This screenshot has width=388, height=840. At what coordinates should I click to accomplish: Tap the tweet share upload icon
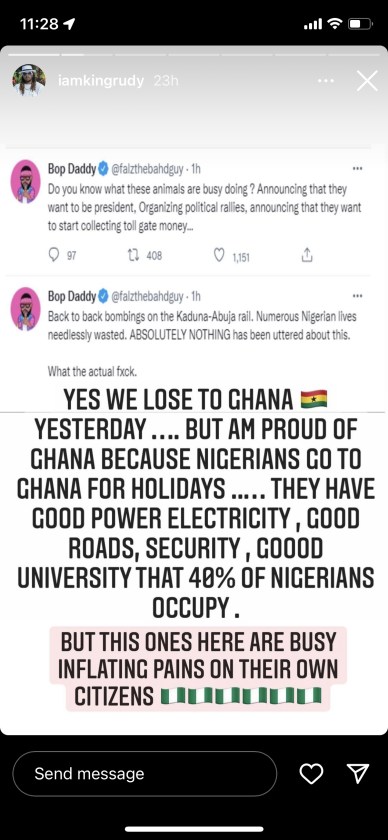[x=307, y=256]
